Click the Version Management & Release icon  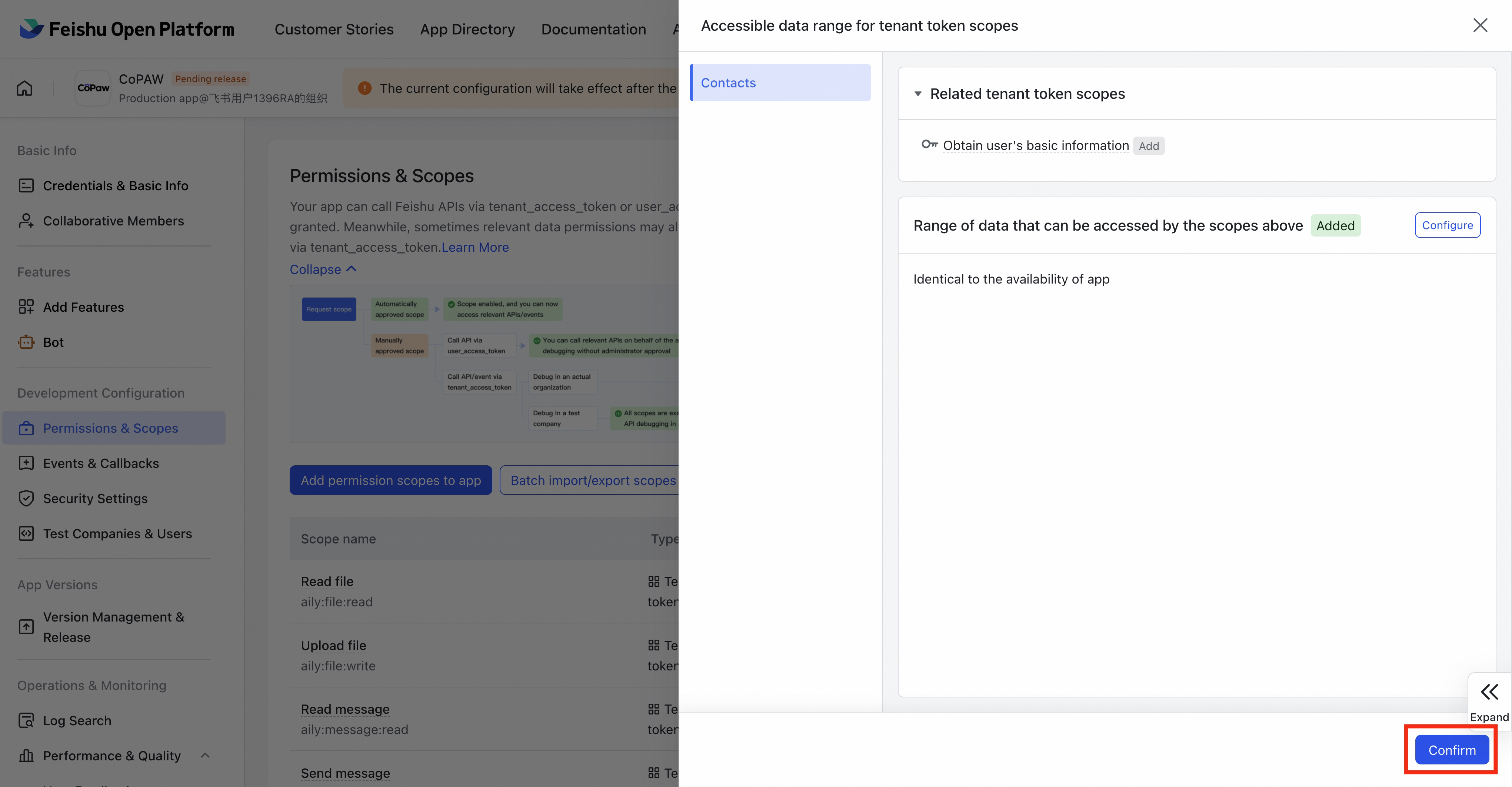pos(26,627)
